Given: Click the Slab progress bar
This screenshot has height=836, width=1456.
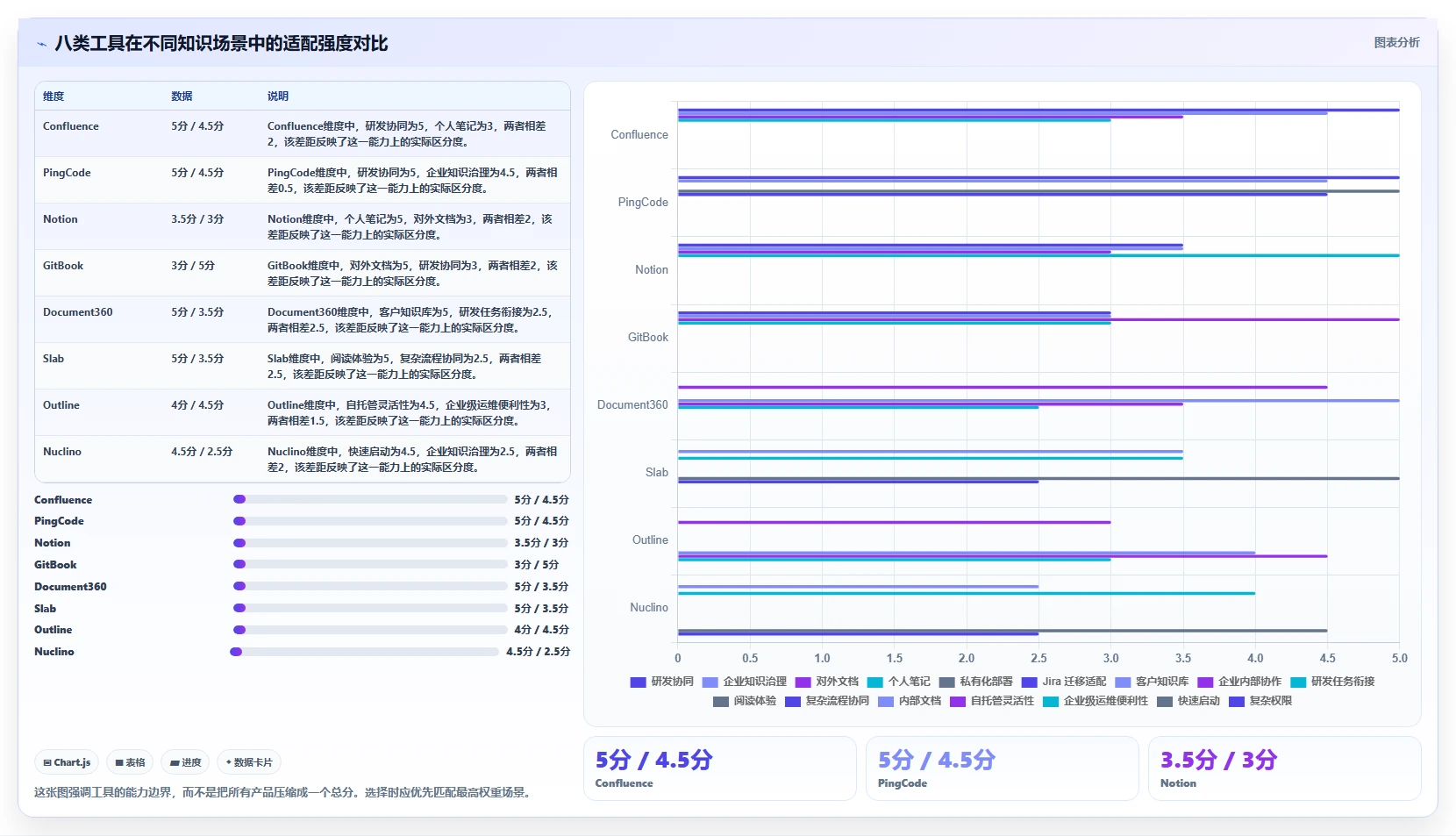Looking at the screenshot, I should point(370,608).
